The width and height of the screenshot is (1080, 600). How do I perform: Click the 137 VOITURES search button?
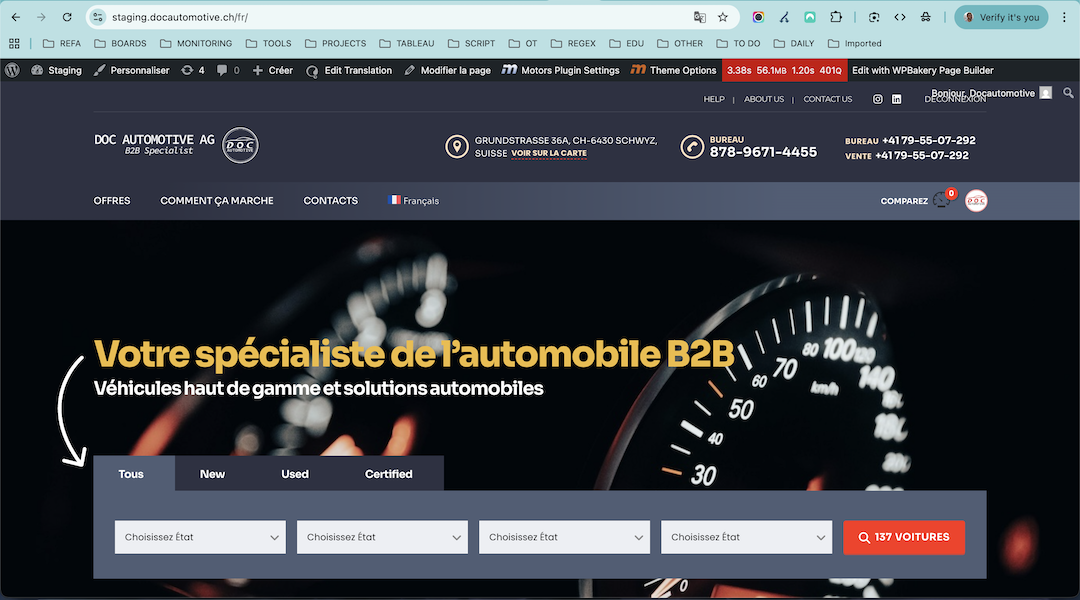pyautogui.click(x=904, y=537)
